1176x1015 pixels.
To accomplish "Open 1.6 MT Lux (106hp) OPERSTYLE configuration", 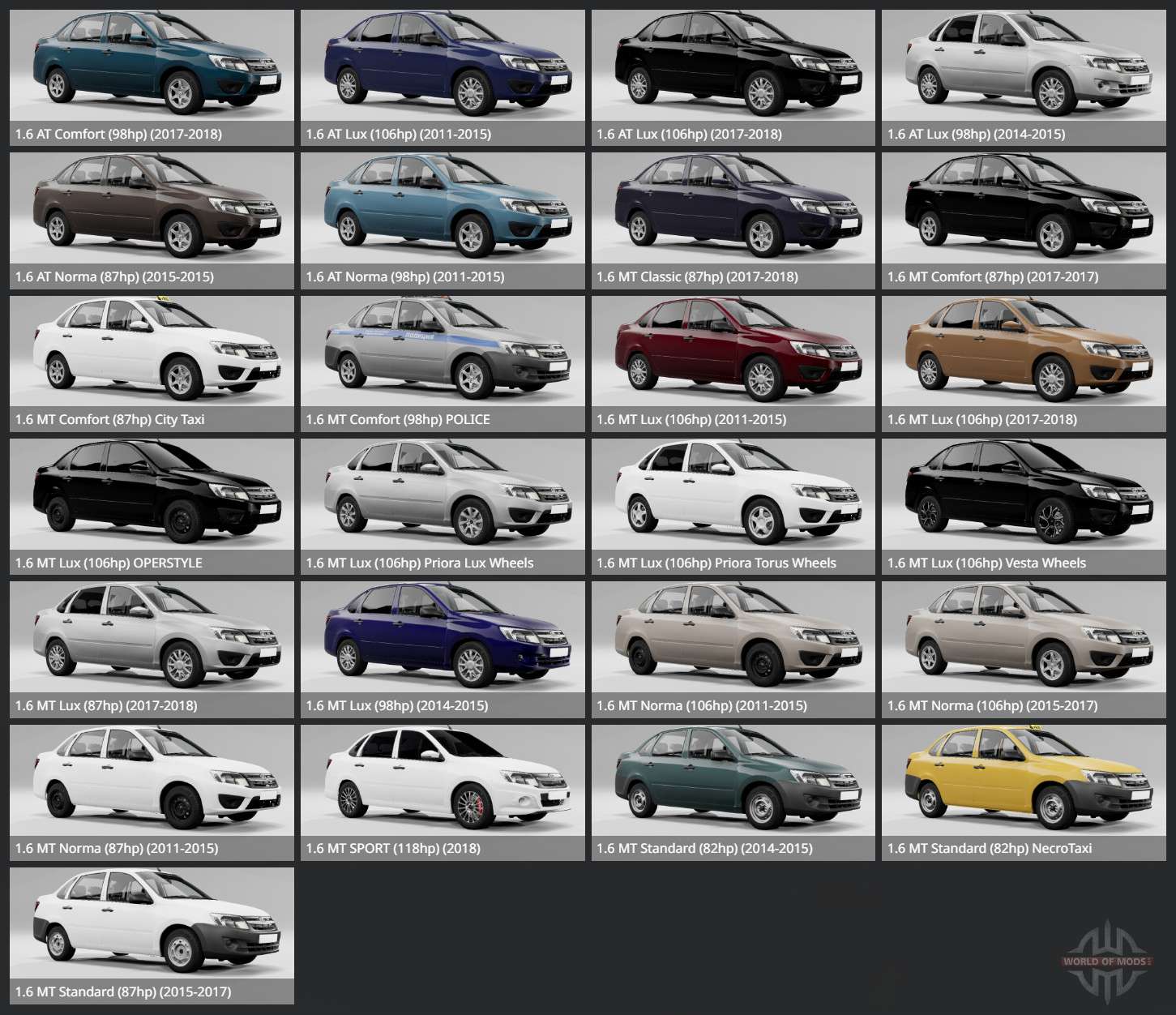I will tap(152, 507).
